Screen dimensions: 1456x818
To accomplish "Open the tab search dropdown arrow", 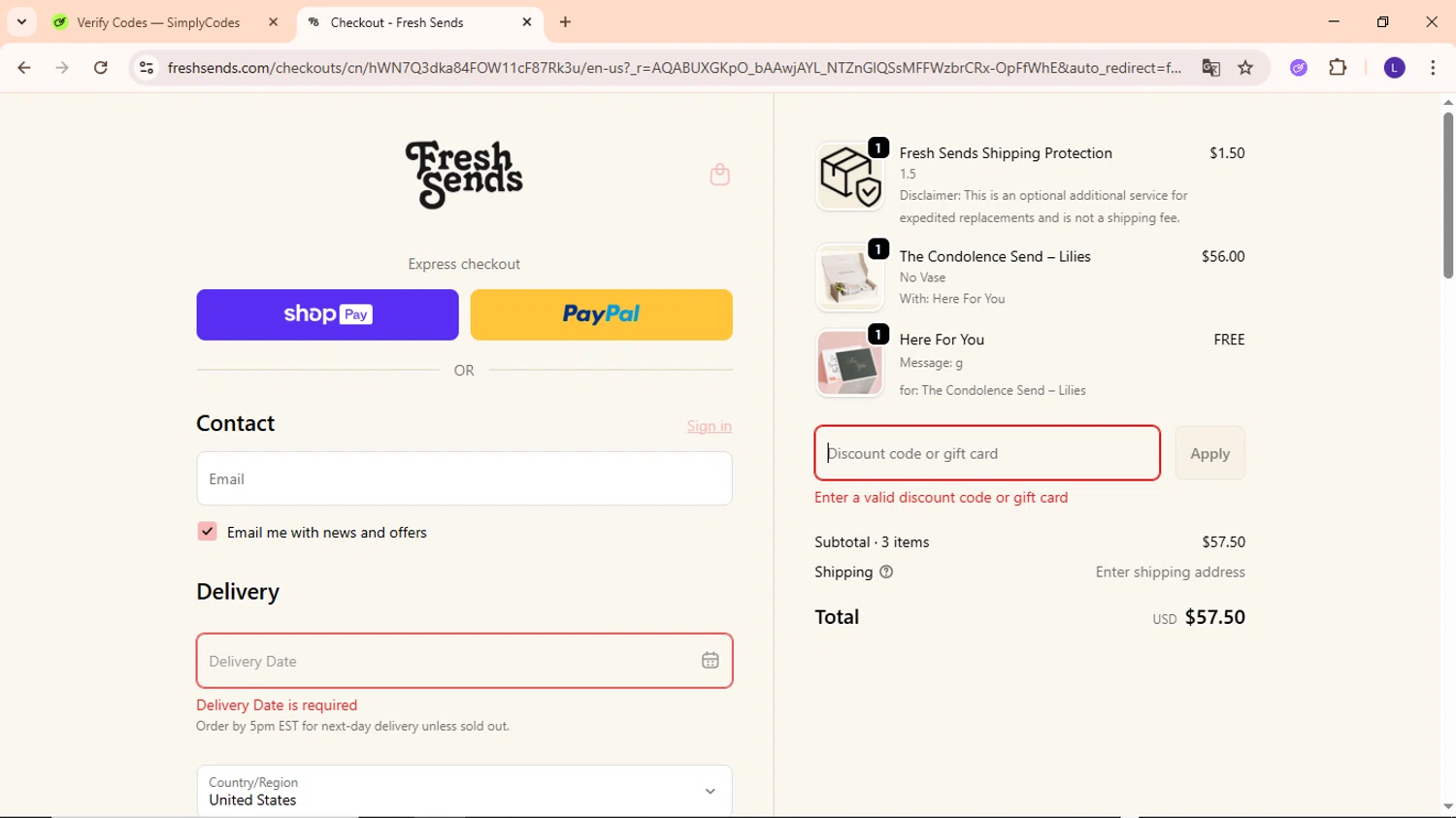I will (x=21, y=22).
